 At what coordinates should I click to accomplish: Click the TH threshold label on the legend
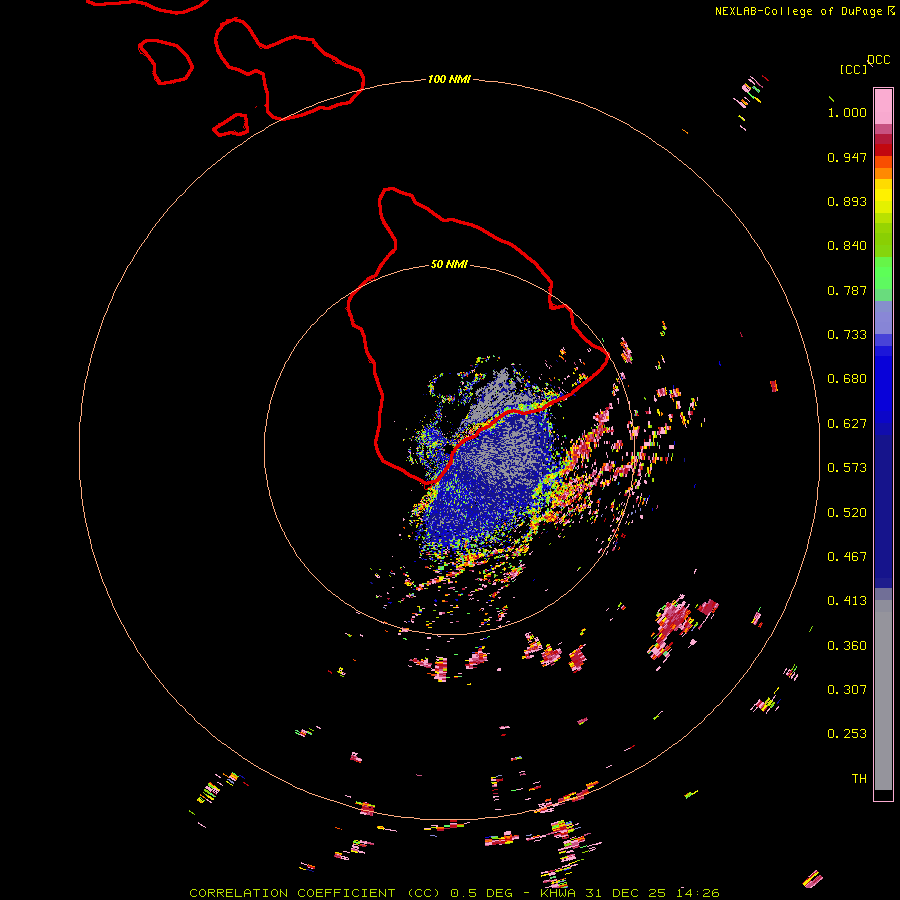point(859,779)
